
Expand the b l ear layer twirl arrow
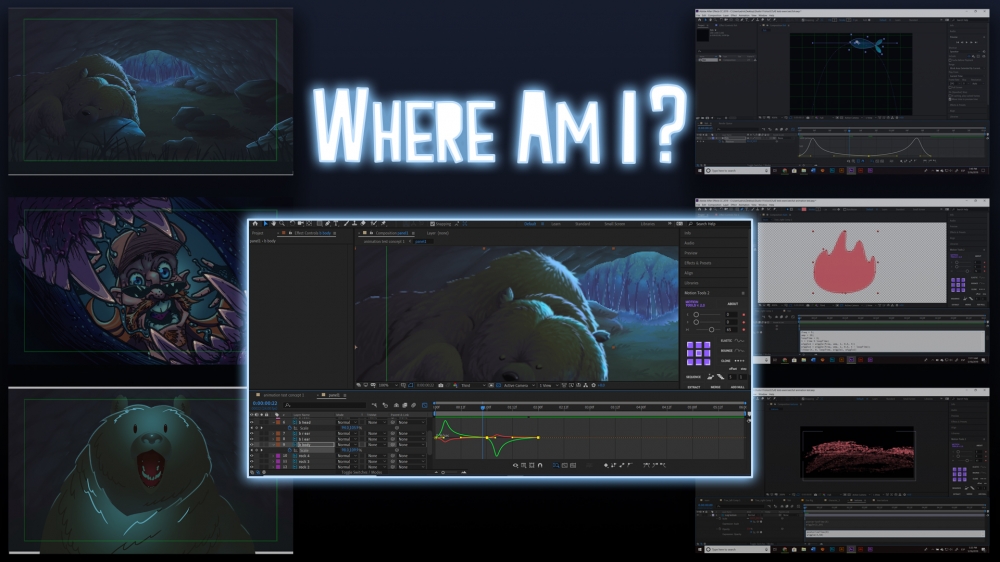coord(273,439)
